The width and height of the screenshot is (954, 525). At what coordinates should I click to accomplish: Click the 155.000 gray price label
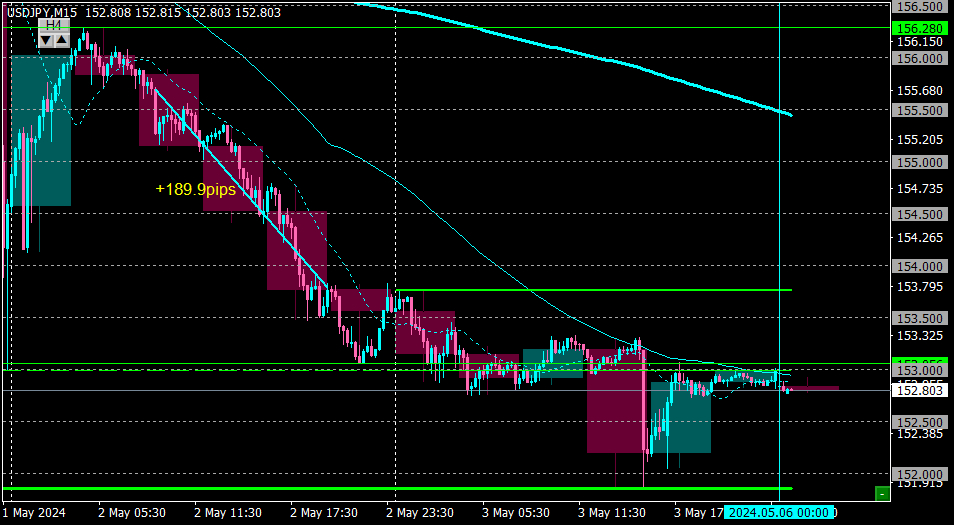pyautogui.click(x=920, y=162)
